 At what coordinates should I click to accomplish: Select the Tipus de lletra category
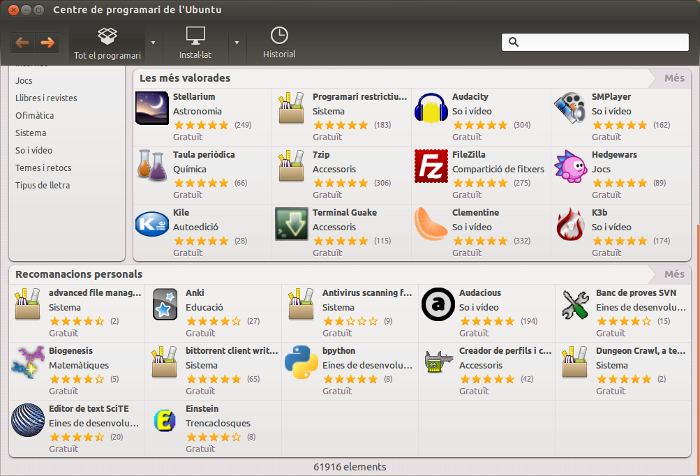point(42,185)
